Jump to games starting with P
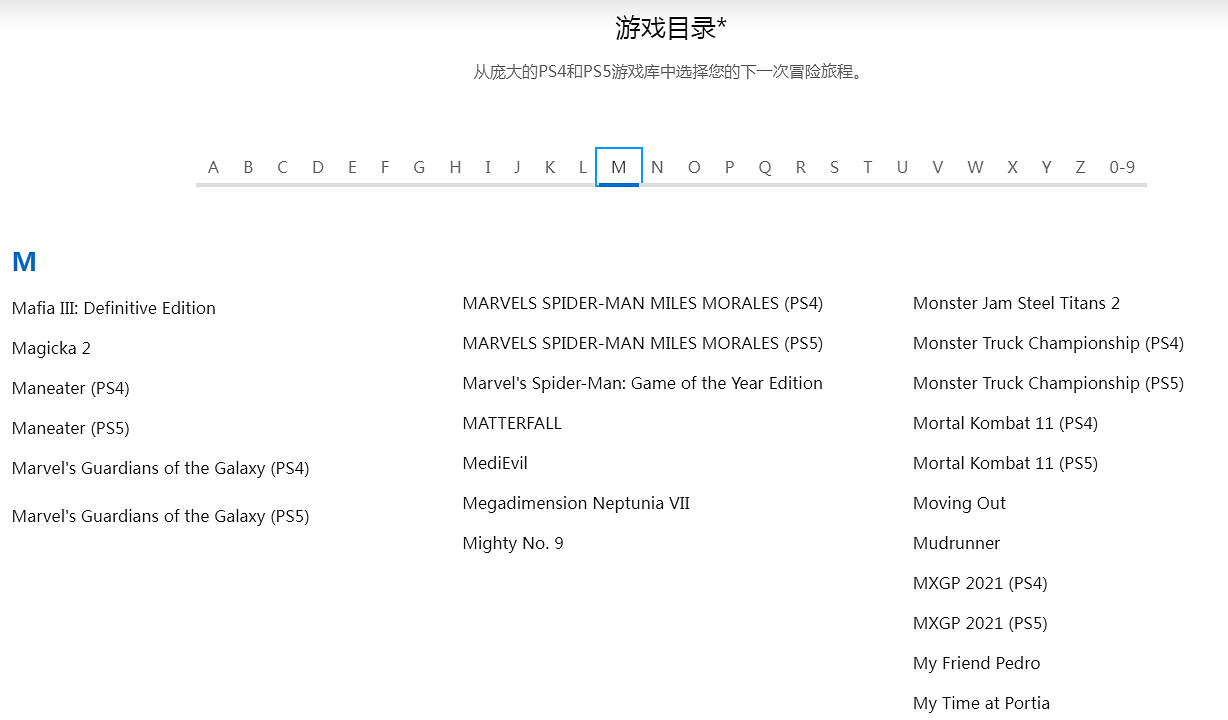Viewport: 1228px width, 720px height. tap(729, 167)
